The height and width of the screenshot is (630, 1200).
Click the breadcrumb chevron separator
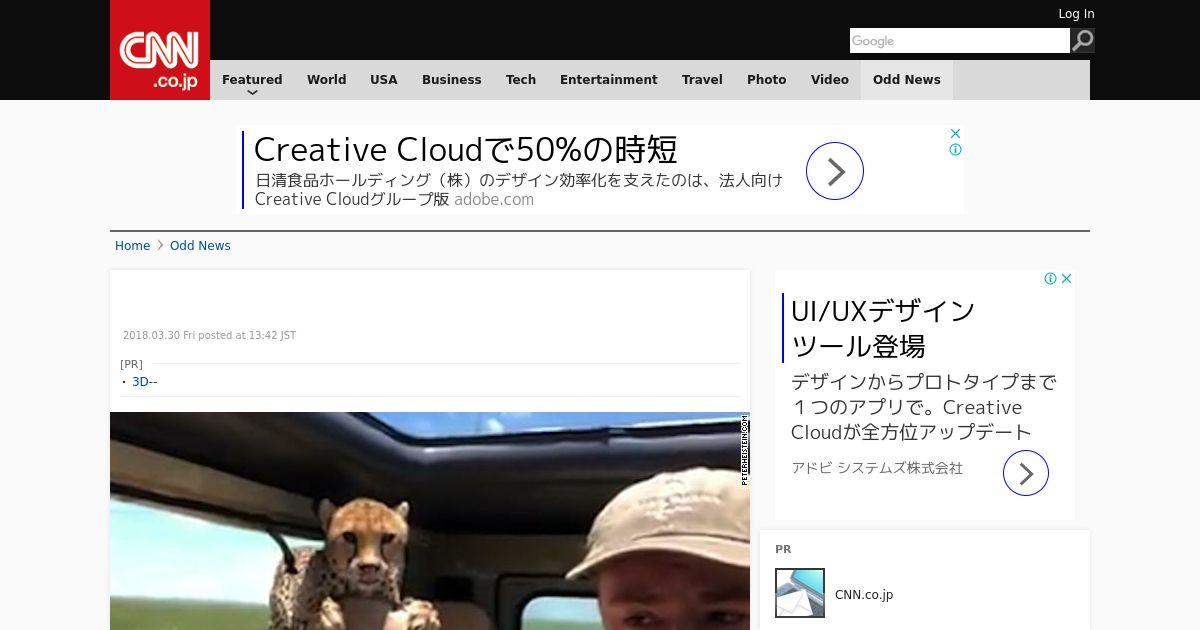(x=160, y=245)
